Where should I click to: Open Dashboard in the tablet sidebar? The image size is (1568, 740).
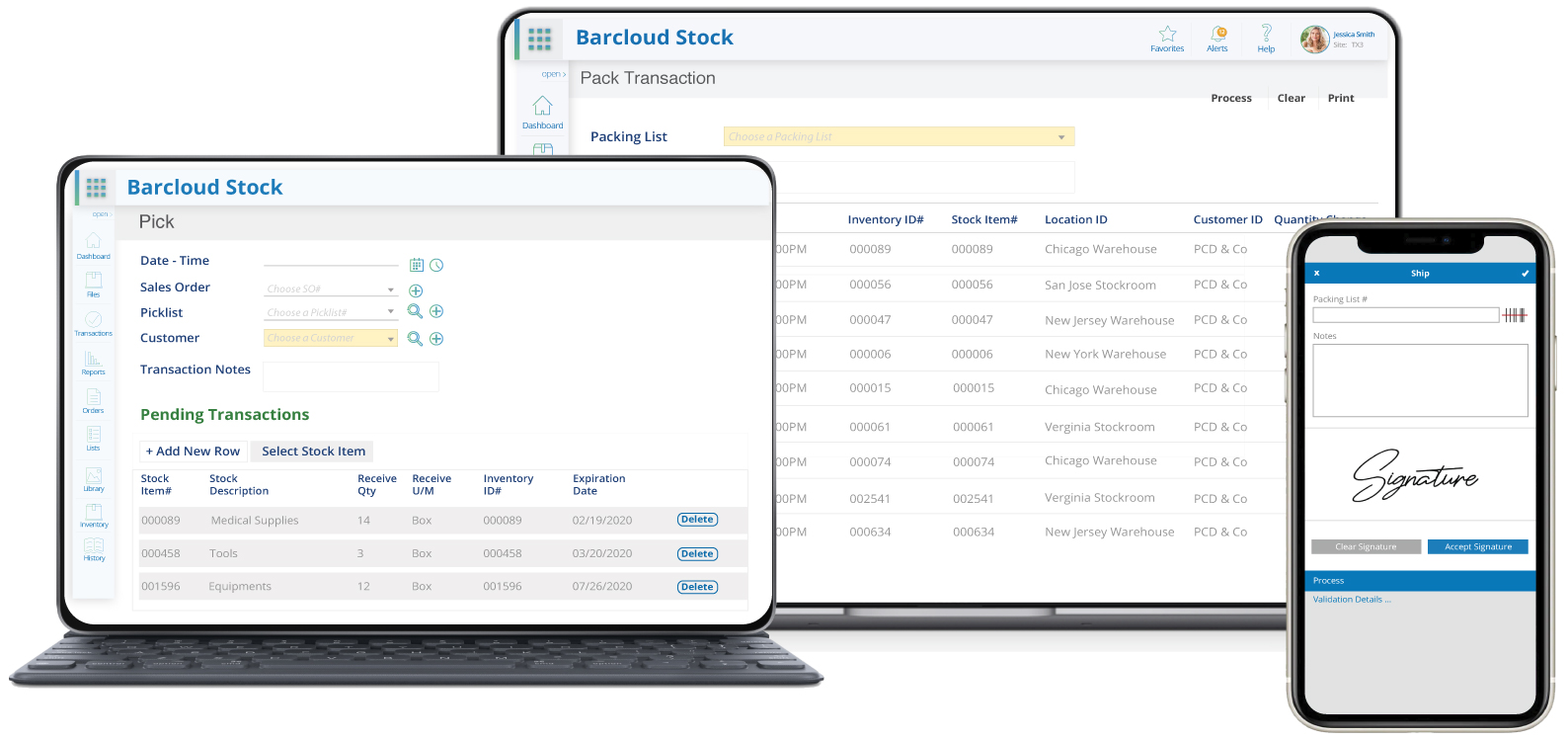click(93, 246)
